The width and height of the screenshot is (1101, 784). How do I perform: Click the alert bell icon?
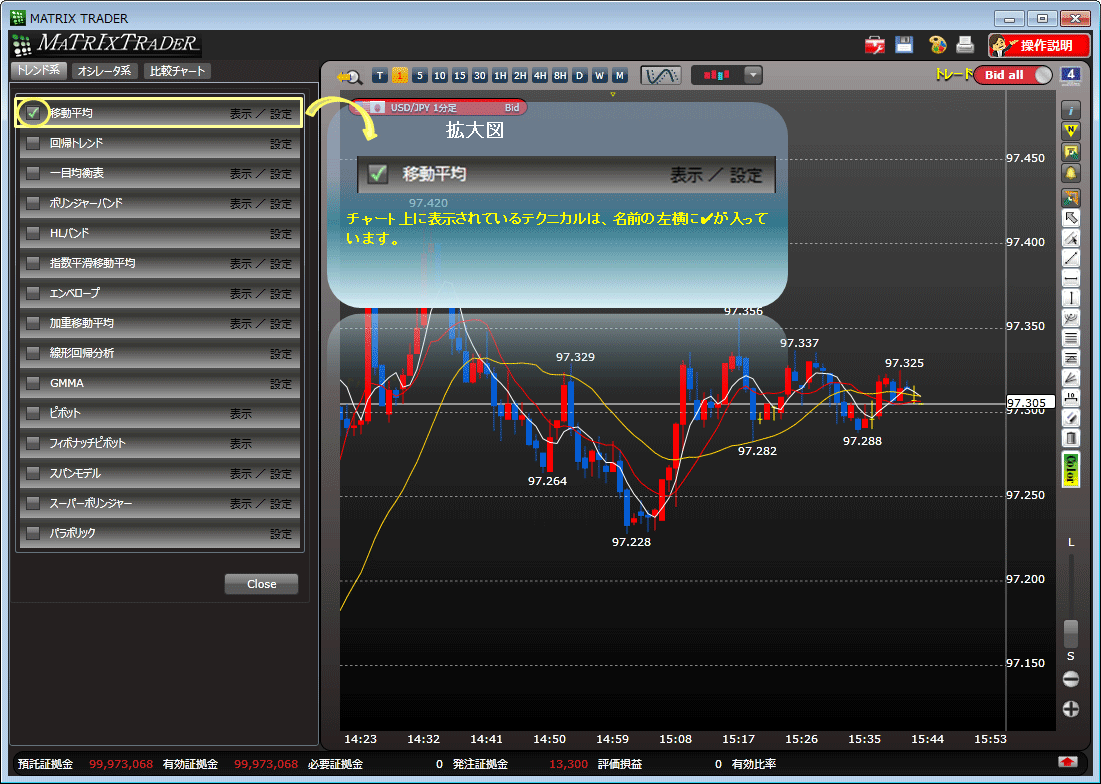(1071, 172)
